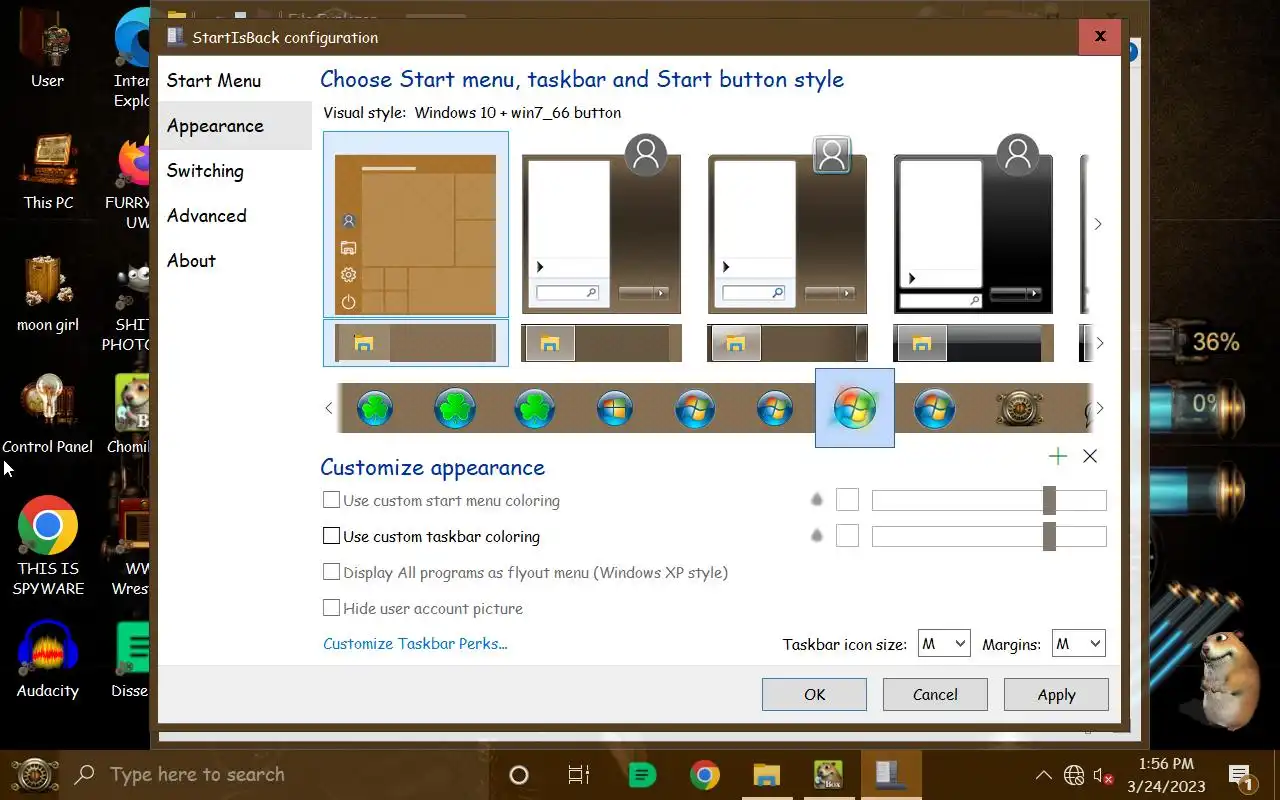Open the Margins dropdown
The height and width of the screenshot is (800, 1280).
[1078, 644]
